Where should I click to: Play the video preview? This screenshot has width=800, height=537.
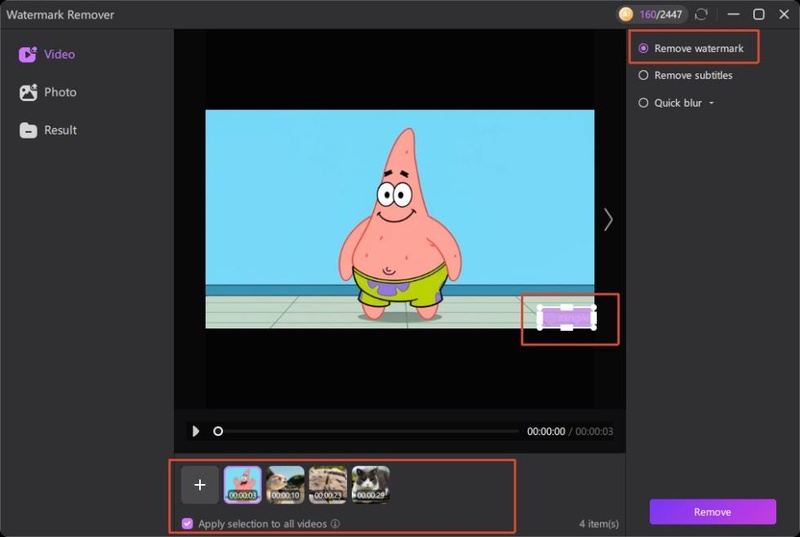coord(195,431)
